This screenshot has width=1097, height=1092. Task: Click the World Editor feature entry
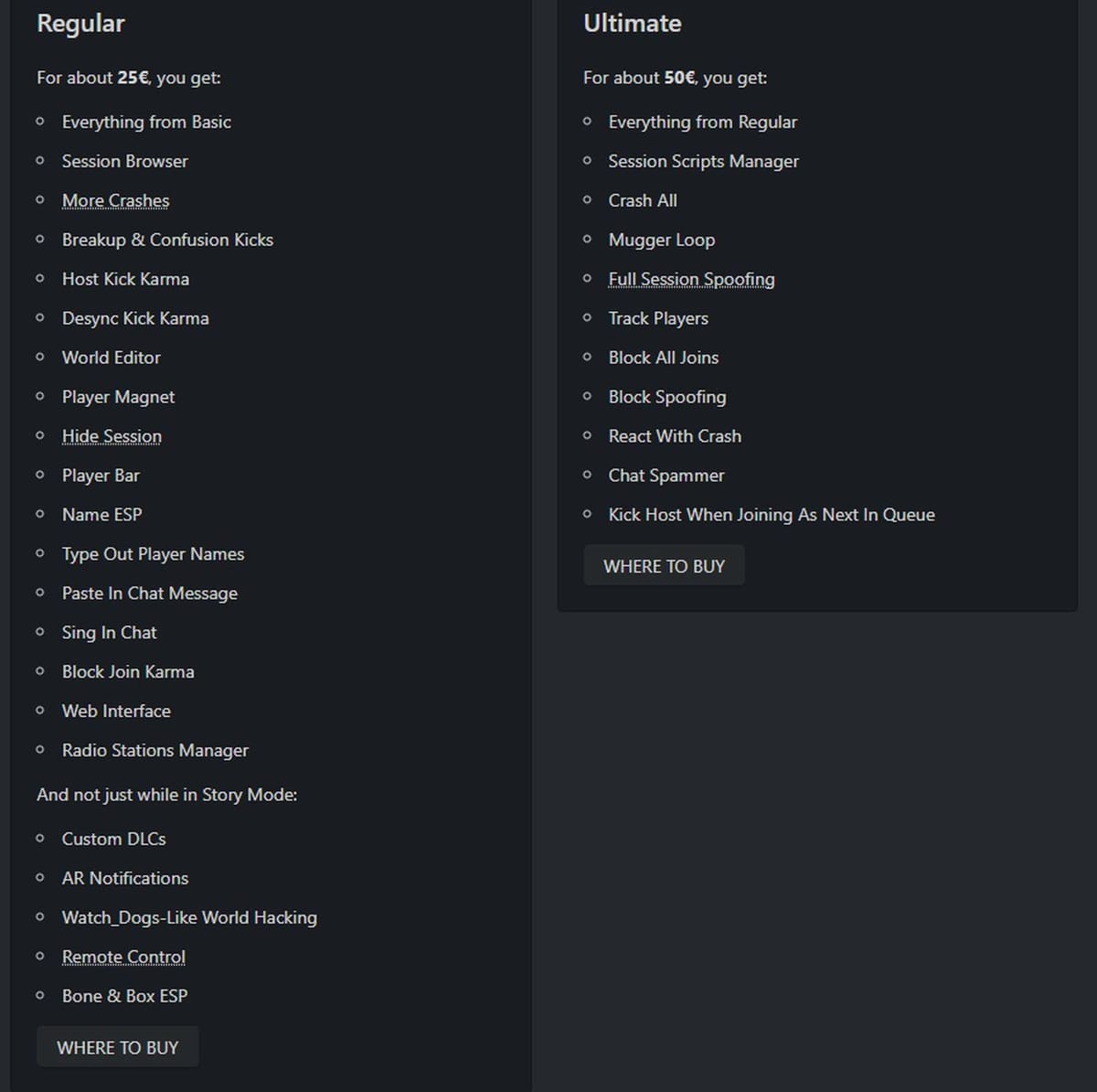111,358
